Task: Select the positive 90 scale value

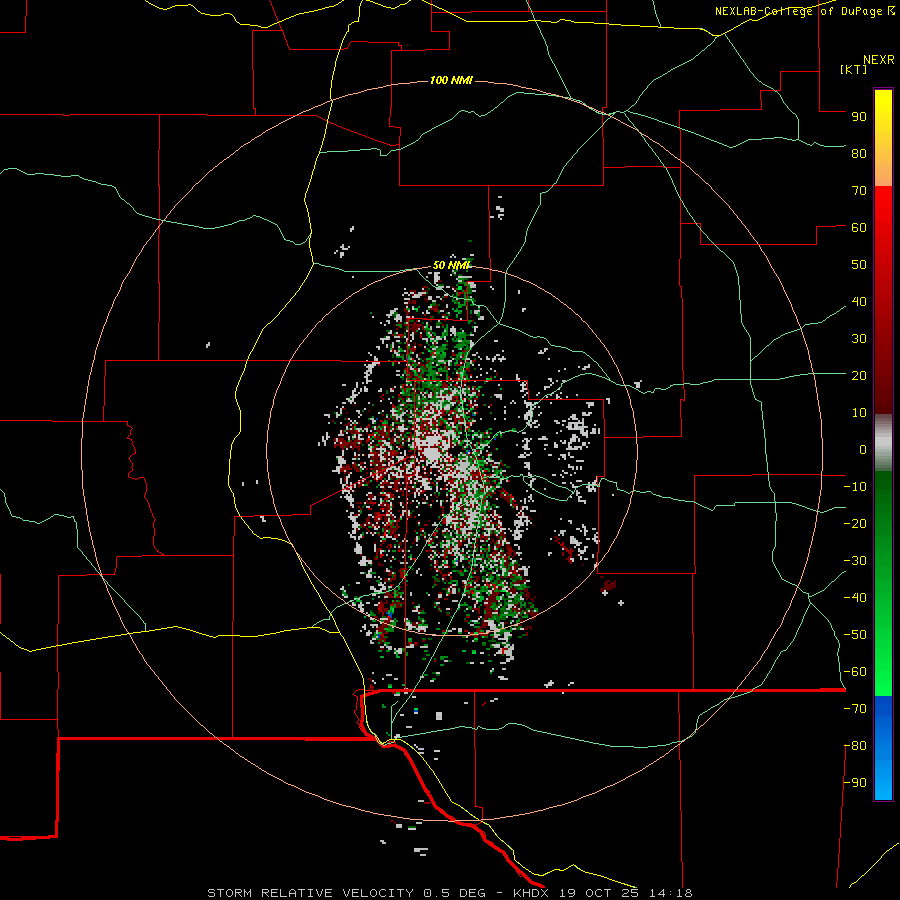Action: 859,117
